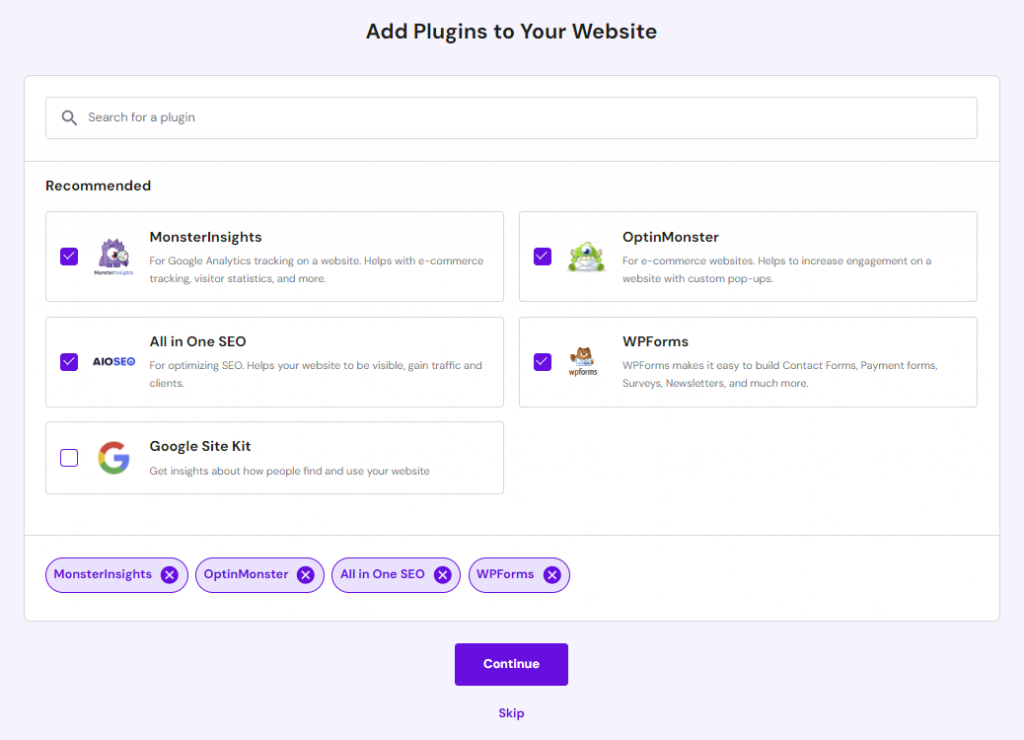Click the search magnifier icon
Image resolution: width=1024 pixels, height=740 pixels.
click(x=69, y=117)
